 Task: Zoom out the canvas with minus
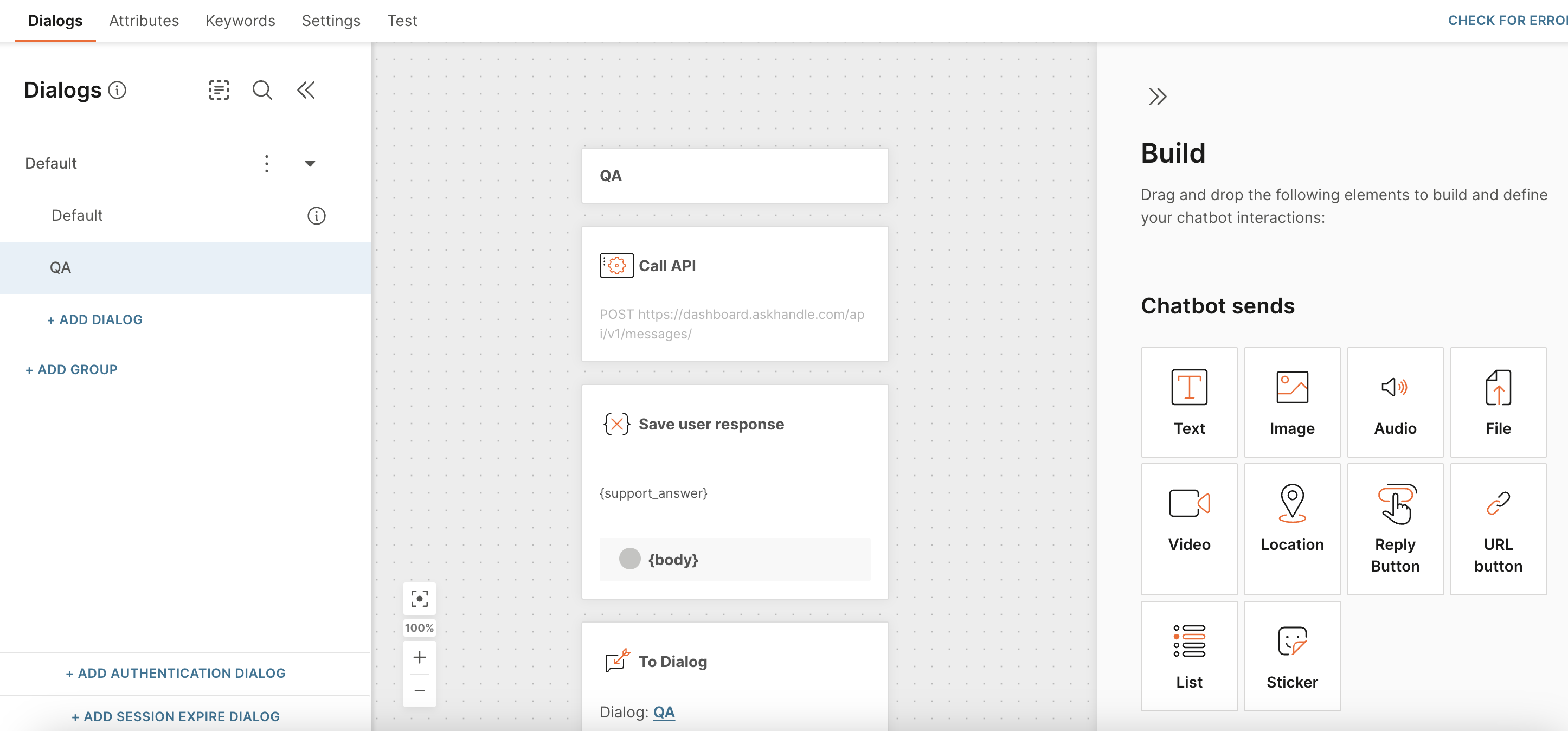tap(420, 691)
